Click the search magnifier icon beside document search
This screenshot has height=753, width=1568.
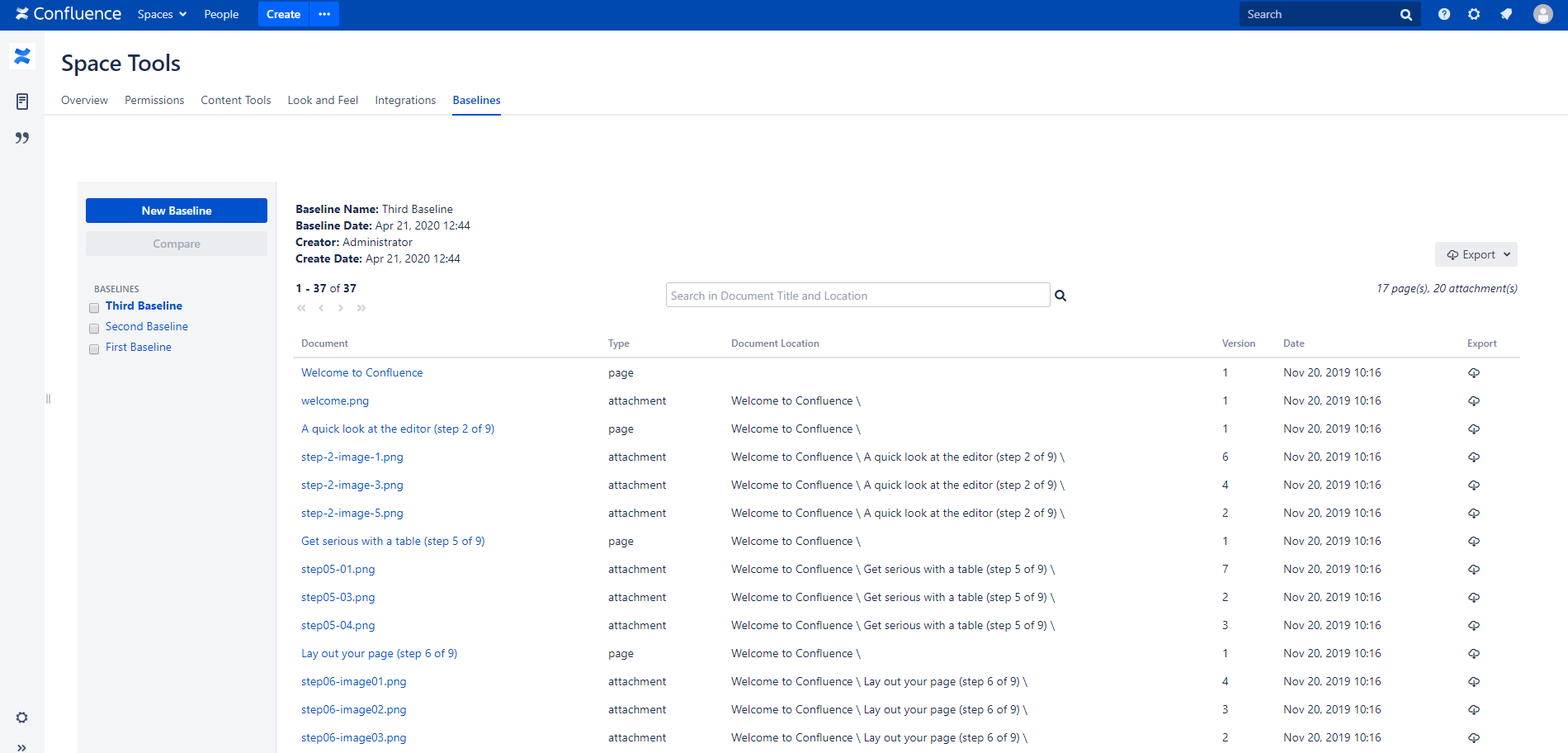click(x=1060, y=296)
